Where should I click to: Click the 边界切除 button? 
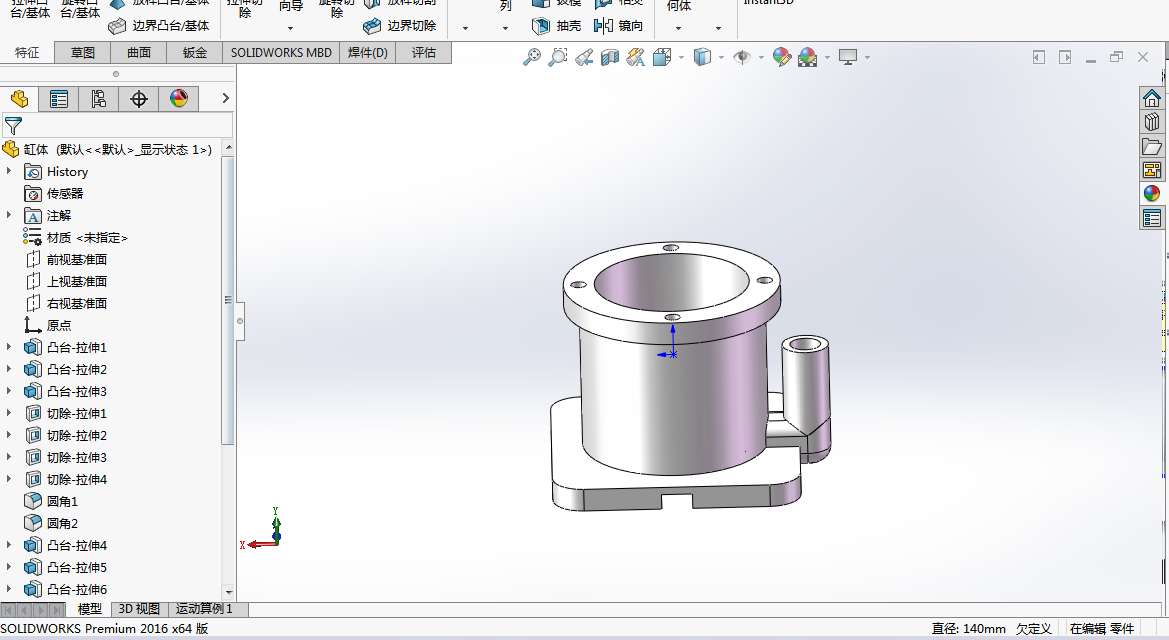coord(400,25)
